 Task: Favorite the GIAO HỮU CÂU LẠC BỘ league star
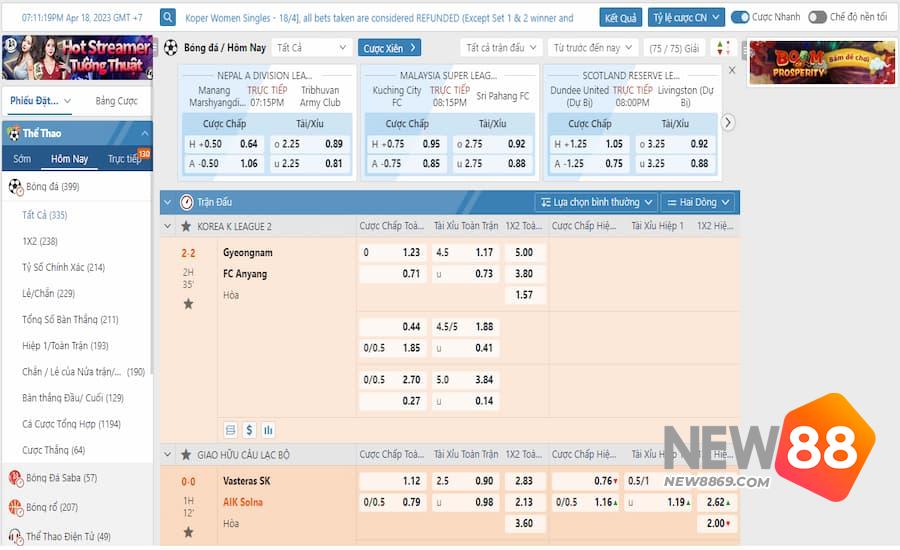click(x=186, y=455)
